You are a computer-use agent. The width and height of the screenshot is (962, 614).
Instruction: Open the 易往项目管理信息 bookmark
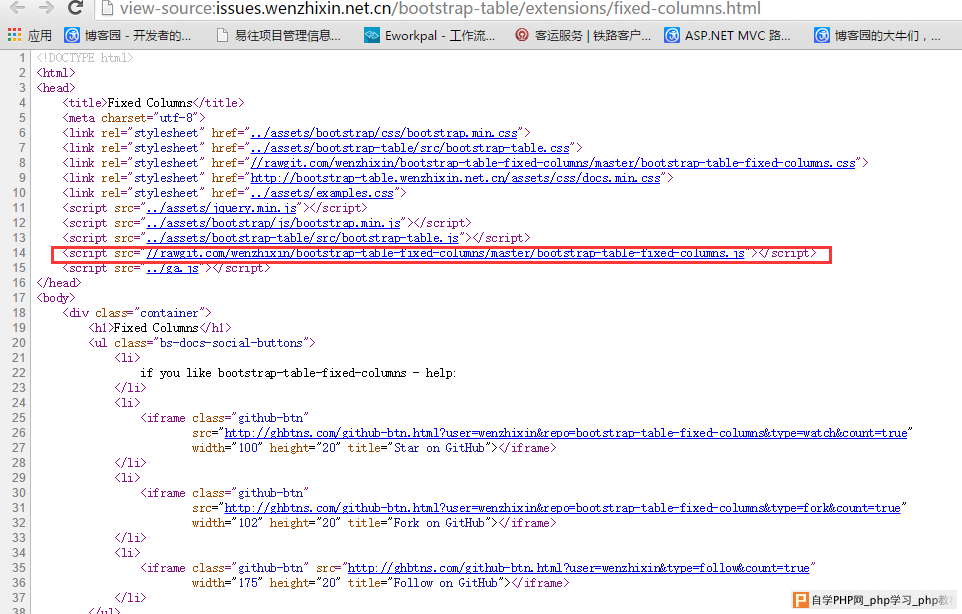point(279,36)
